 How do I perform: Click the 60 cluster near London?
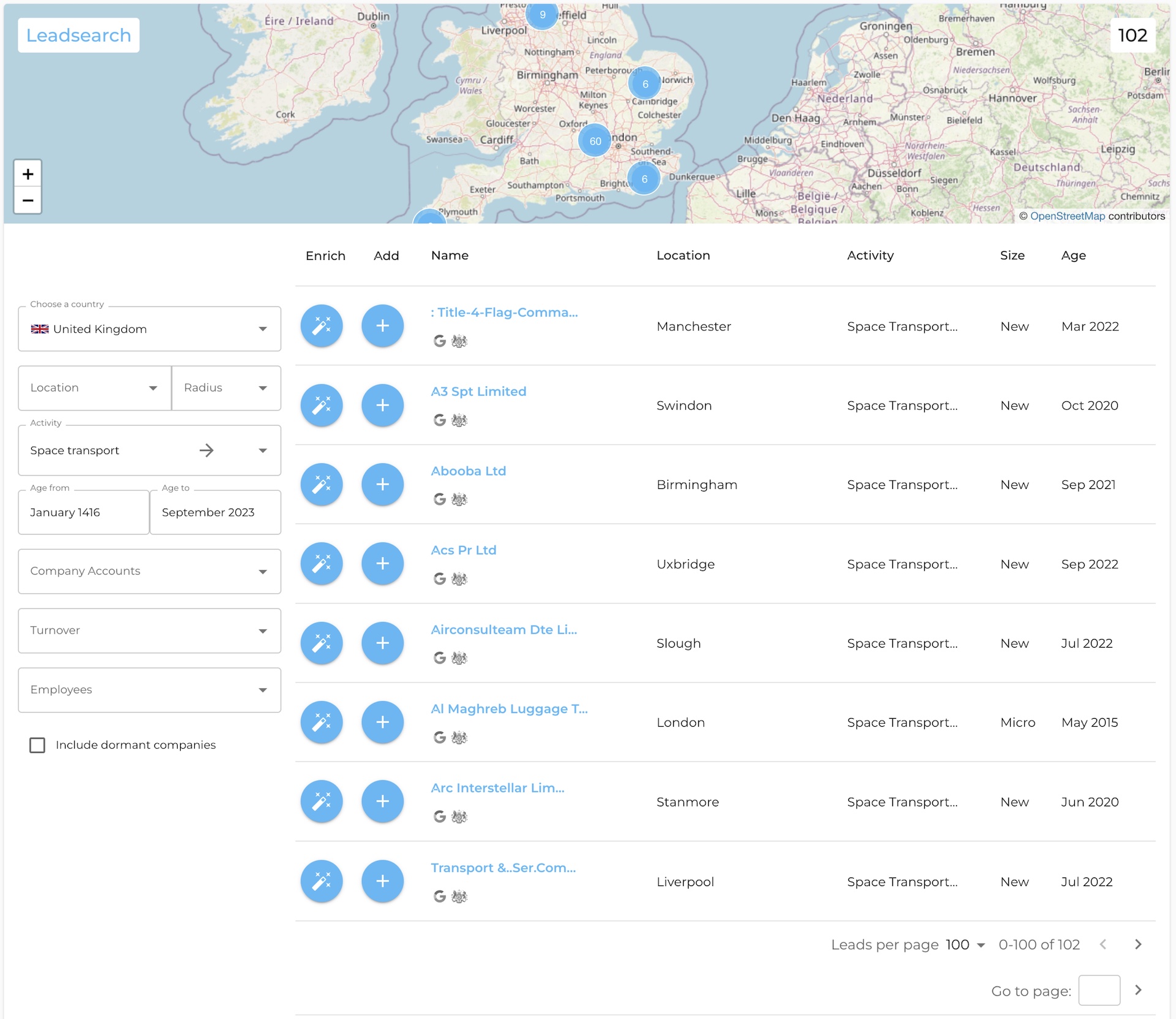(595, 141)
